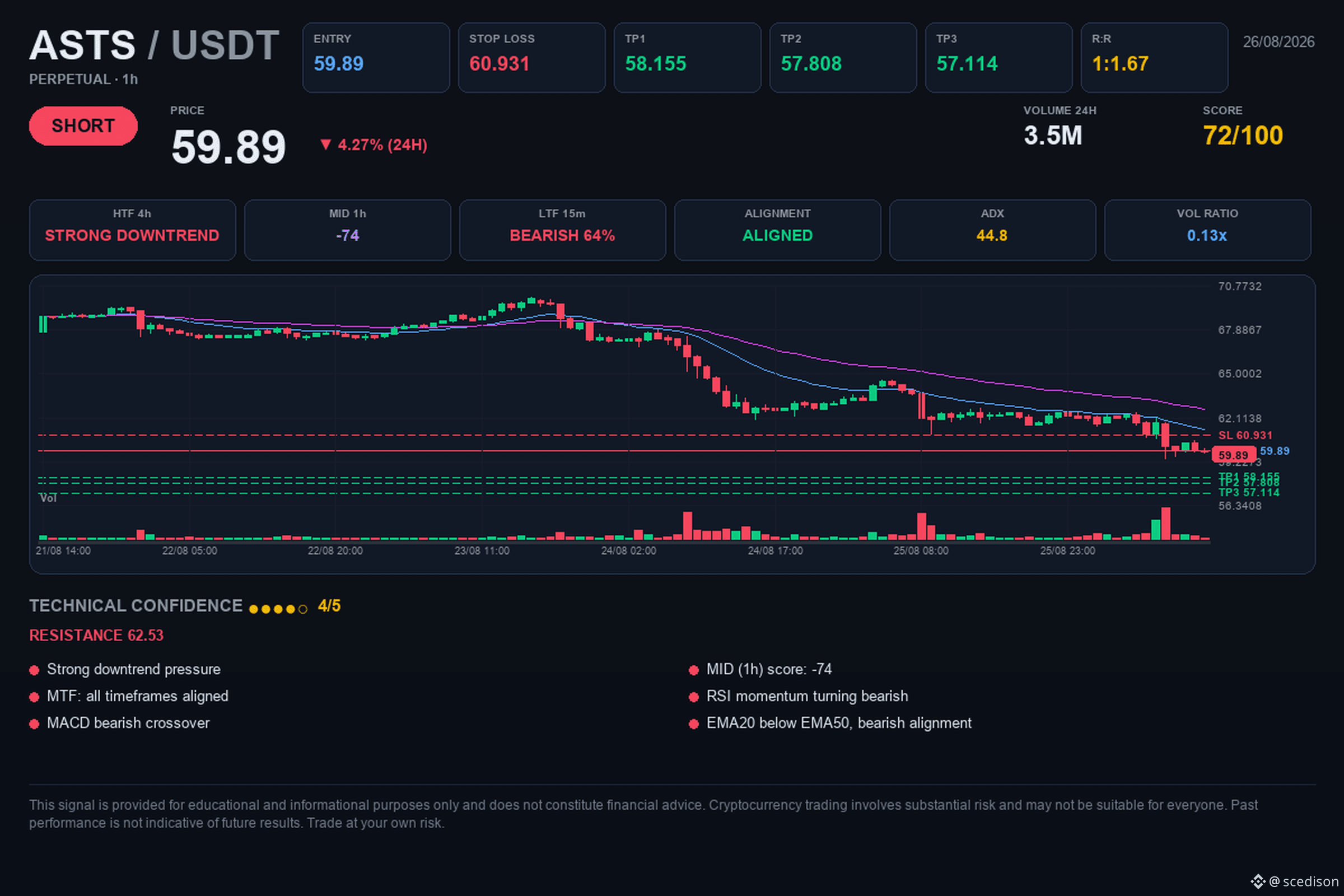Select the large PRICE value 59.89
Image resolution: width=1344 pixels, height=896 pixels.
click(228, 147)
